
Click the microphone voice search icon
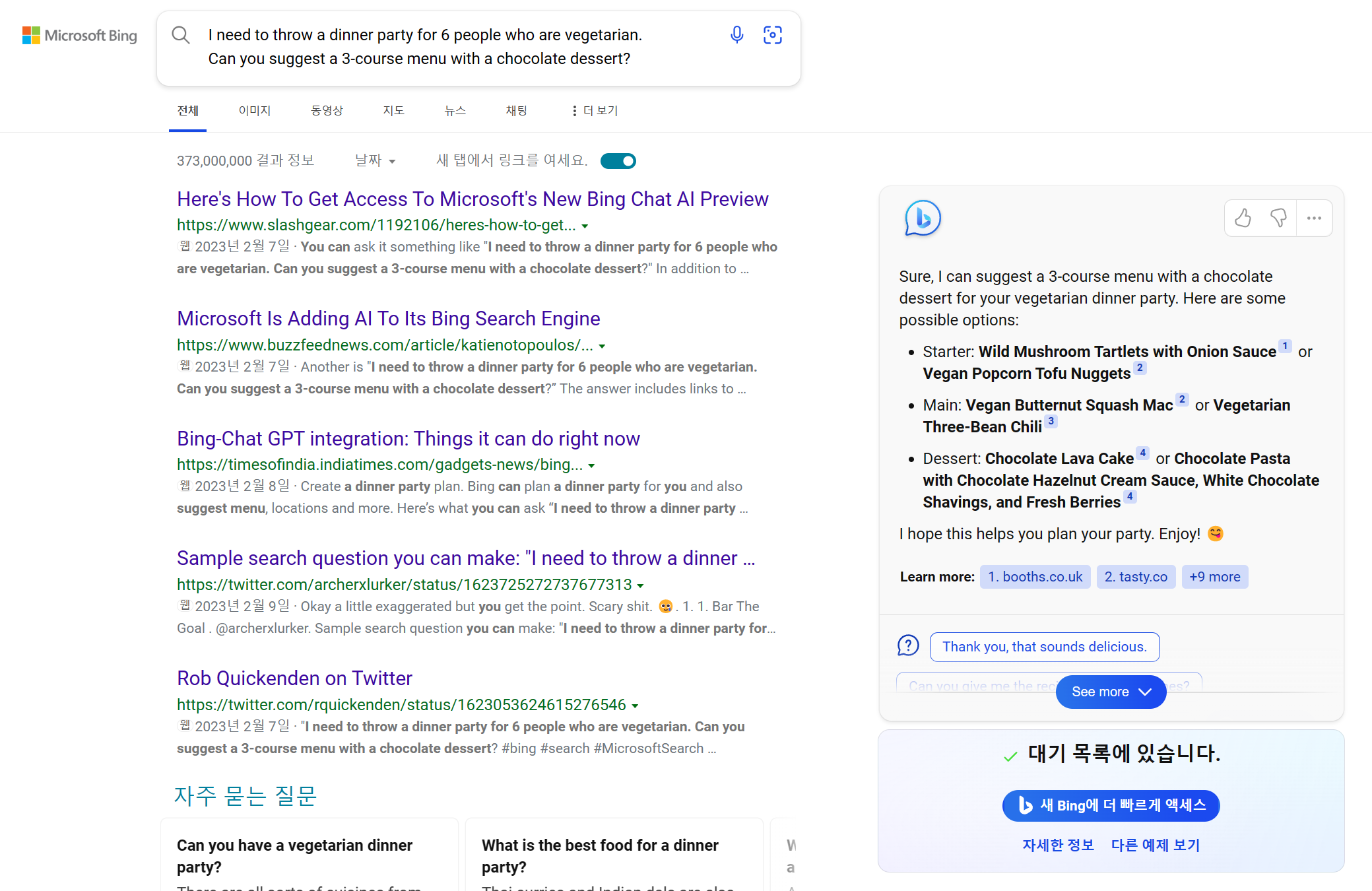tap(736, 35)
